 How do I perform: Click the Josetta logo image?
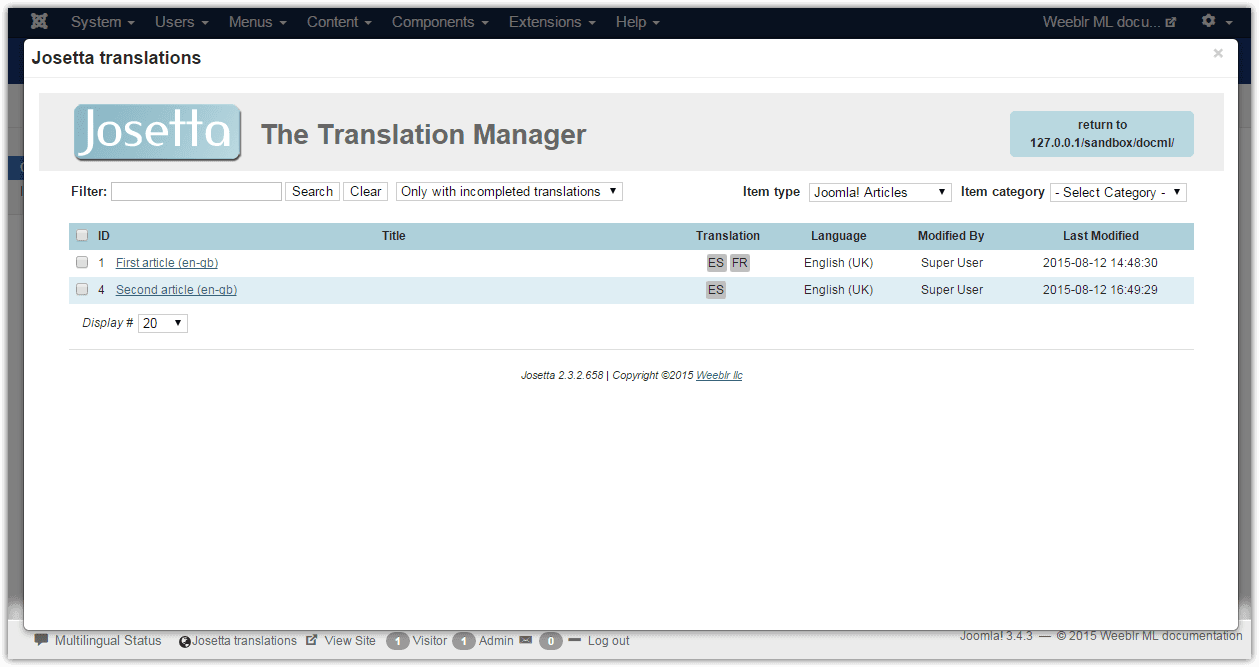158,132
